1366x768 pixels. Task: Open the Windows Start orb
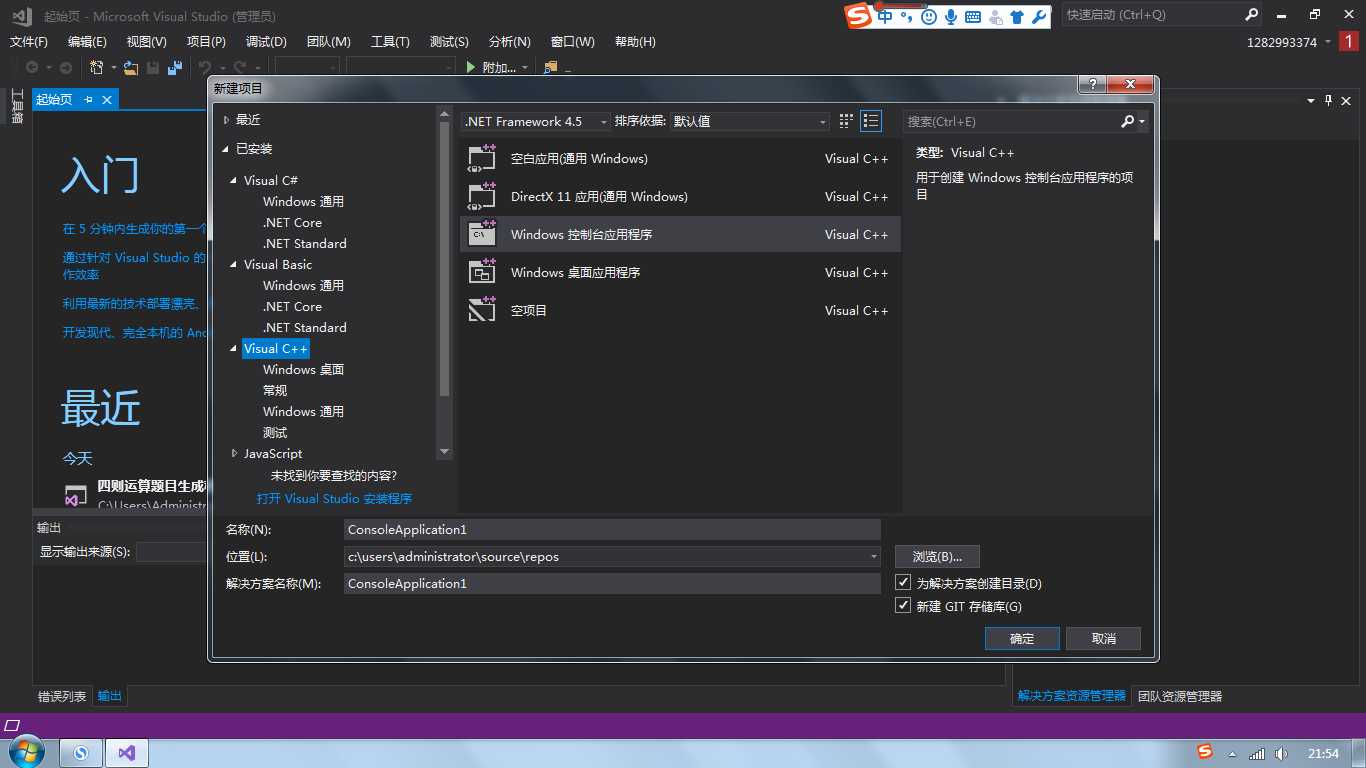pos(25,752)
